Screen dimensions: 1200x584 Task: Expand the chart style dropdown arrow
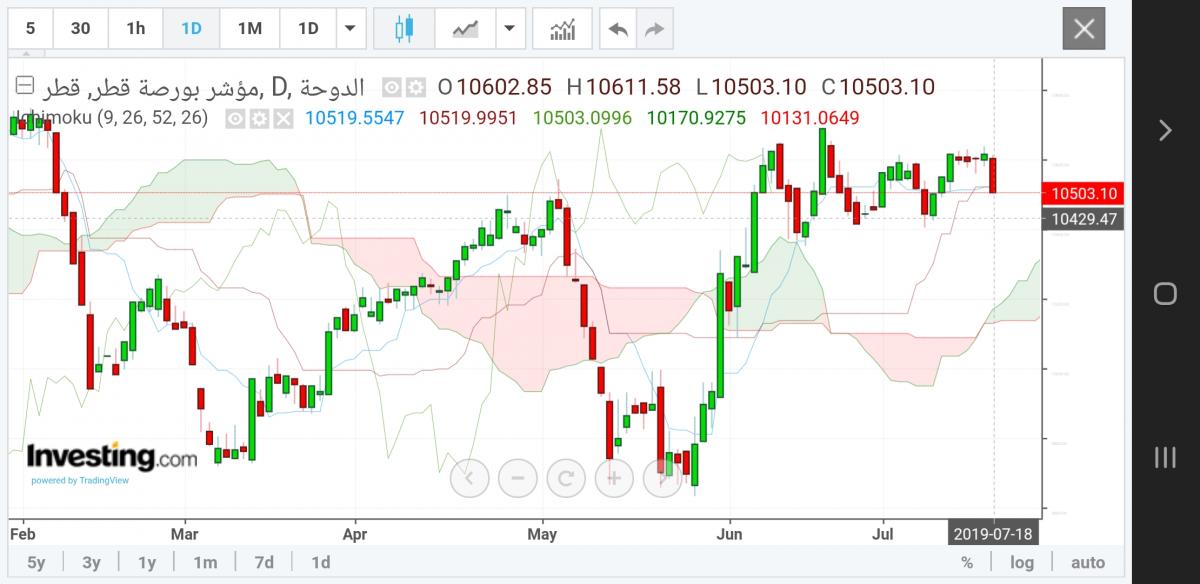[x=511, y=28]
